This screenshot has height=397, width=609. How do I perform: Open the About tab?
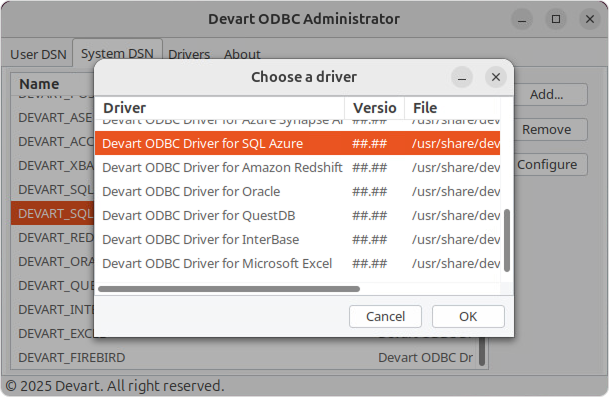coord(242,54)
